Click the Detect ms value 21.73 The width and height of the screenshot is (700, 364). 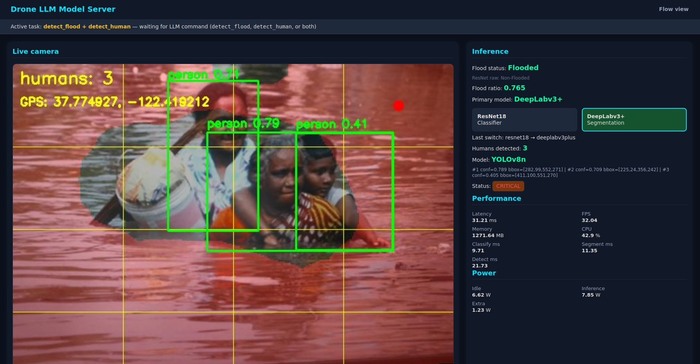pos(479,266)
